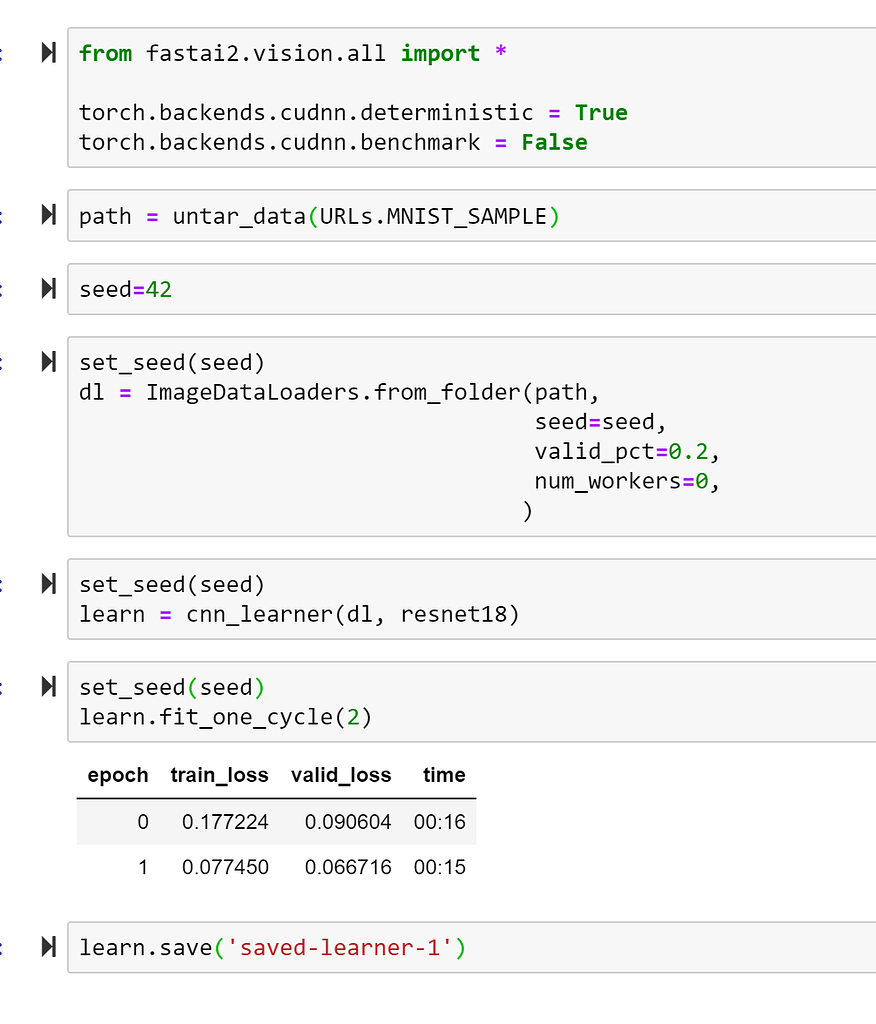Run the untar_data path cell
This screenshot has width=876, height=1024.
click(47, 215)
